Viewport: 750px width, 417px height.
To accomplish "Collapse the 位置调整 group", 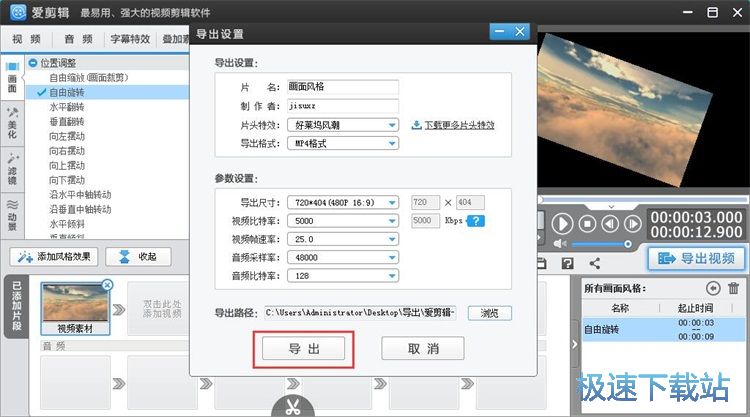I will tap(33, 63).
